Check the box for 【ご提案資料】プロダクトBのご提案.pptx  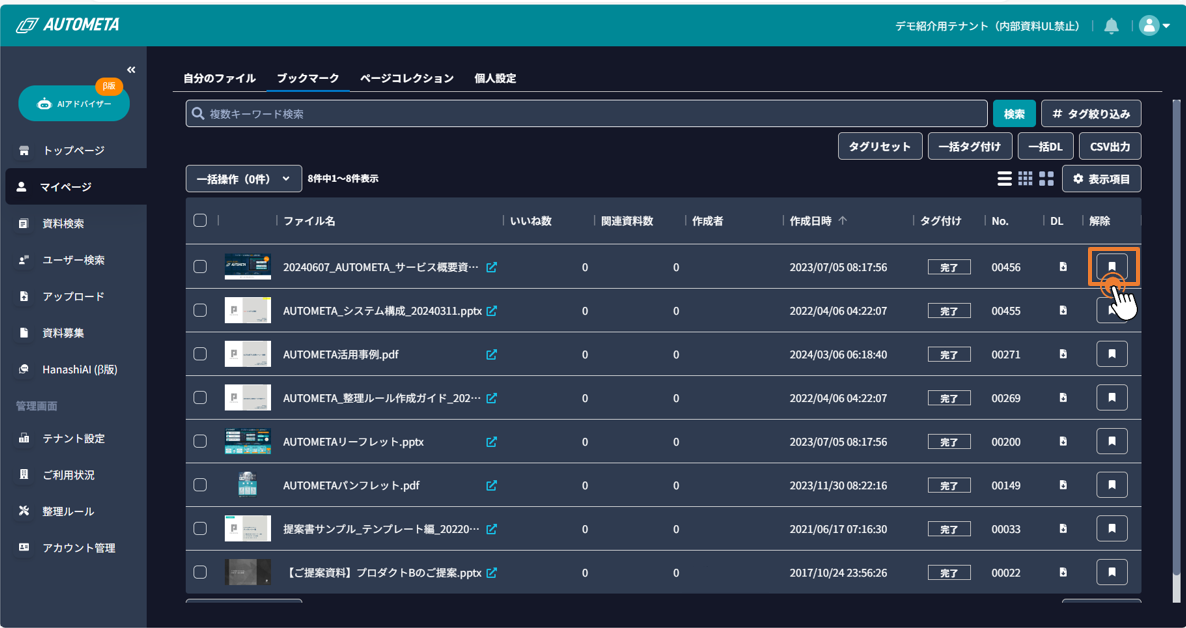[200, 572]
